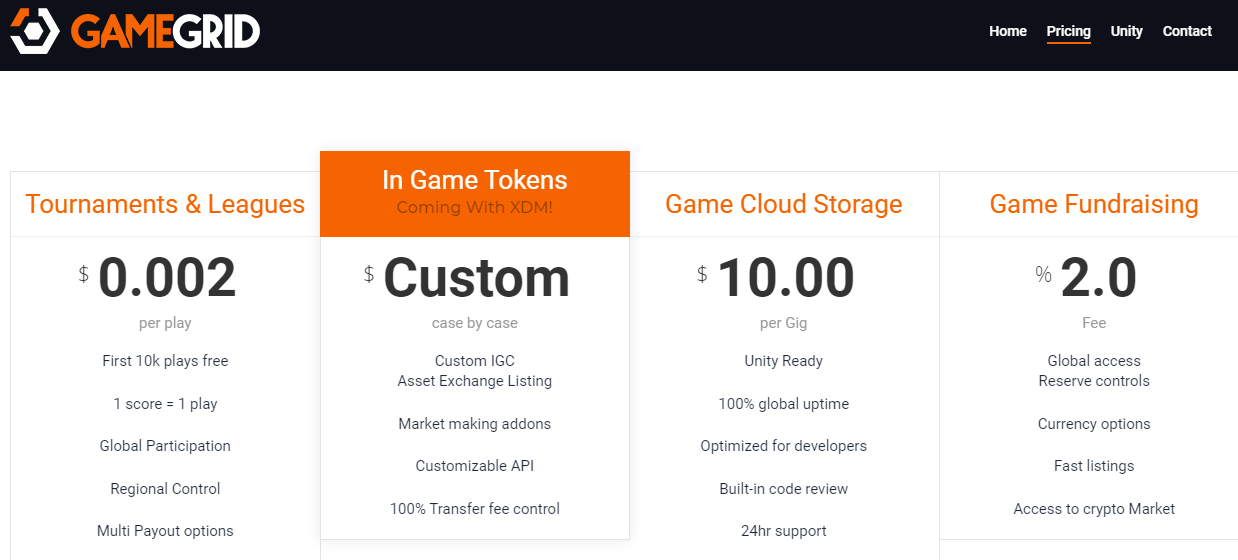
Task: Click the Built-in code review feature
Action: pos(784,489)
